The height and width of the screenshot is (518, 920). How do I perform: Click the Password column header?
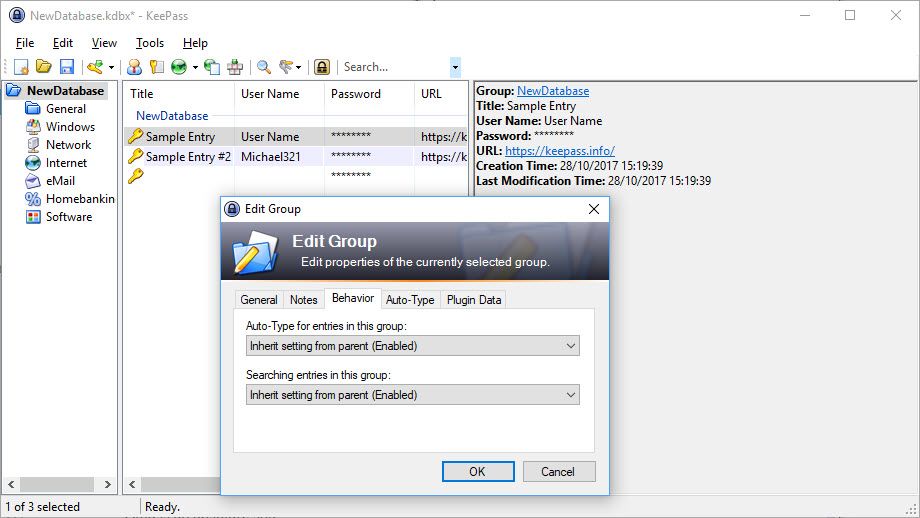(369, 94)
